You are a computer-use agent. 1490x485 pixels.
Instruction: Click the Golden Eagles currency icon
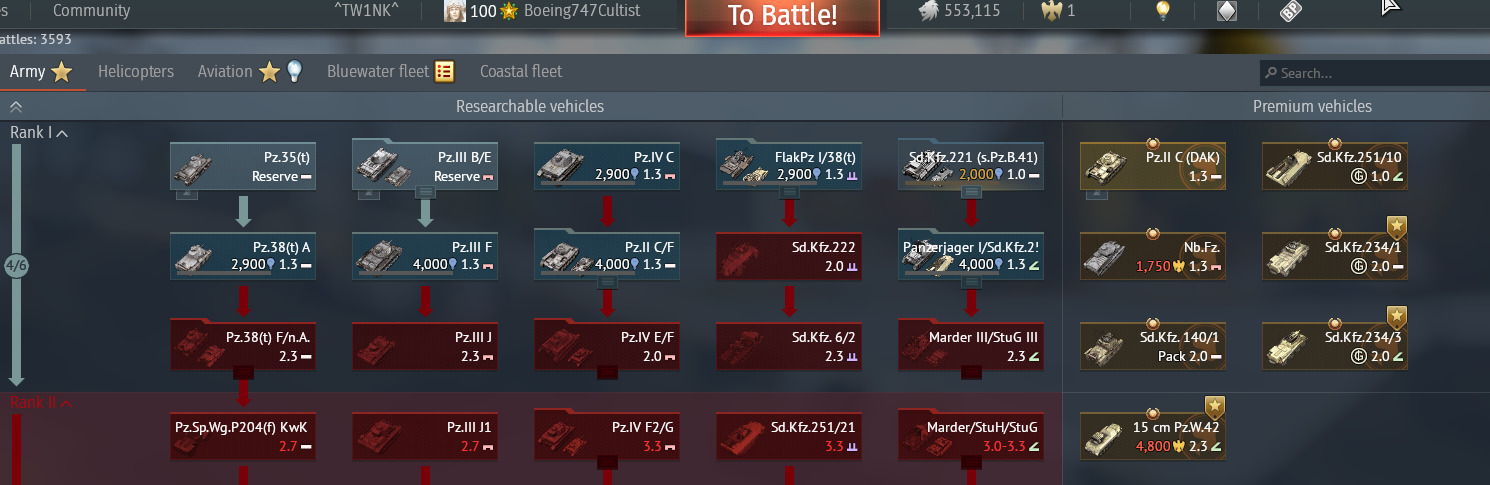(1051, 11)
